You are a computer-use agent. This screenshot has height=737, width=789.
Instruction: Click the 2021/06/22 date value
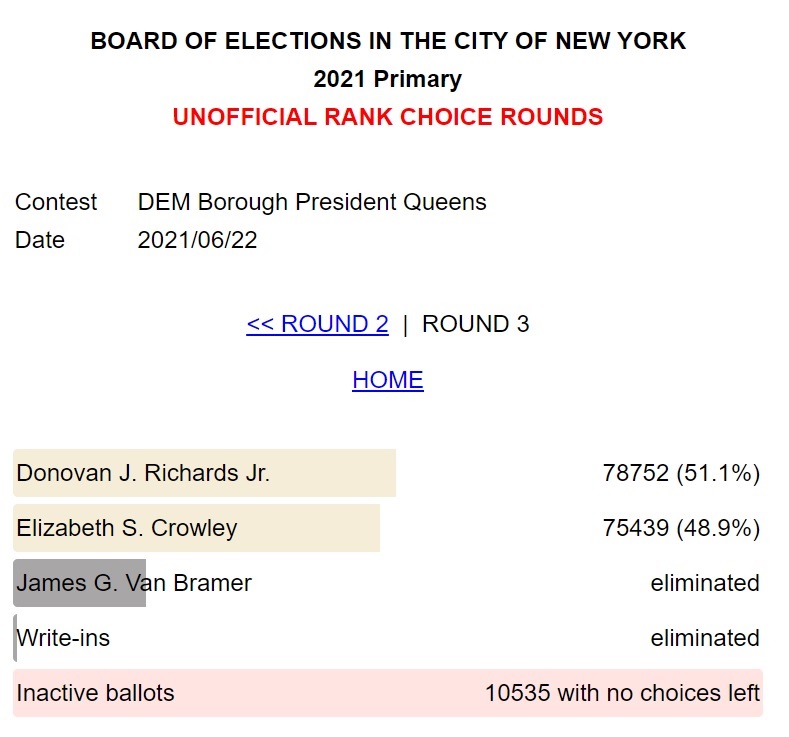[197, 240]
